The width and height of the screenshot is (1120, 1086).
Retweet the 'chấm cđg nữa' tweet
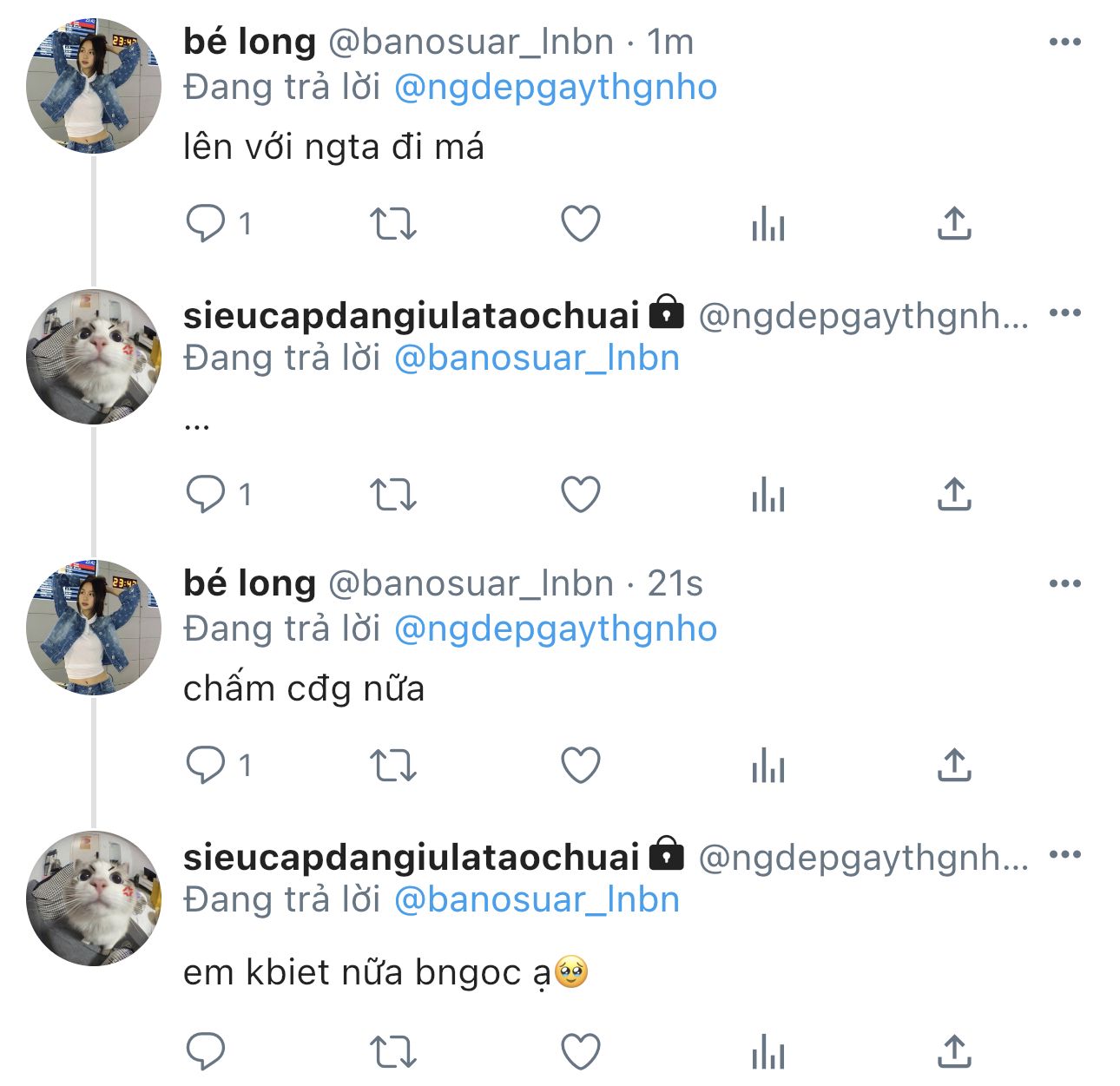pyautogui.click(x=393, y=766)
